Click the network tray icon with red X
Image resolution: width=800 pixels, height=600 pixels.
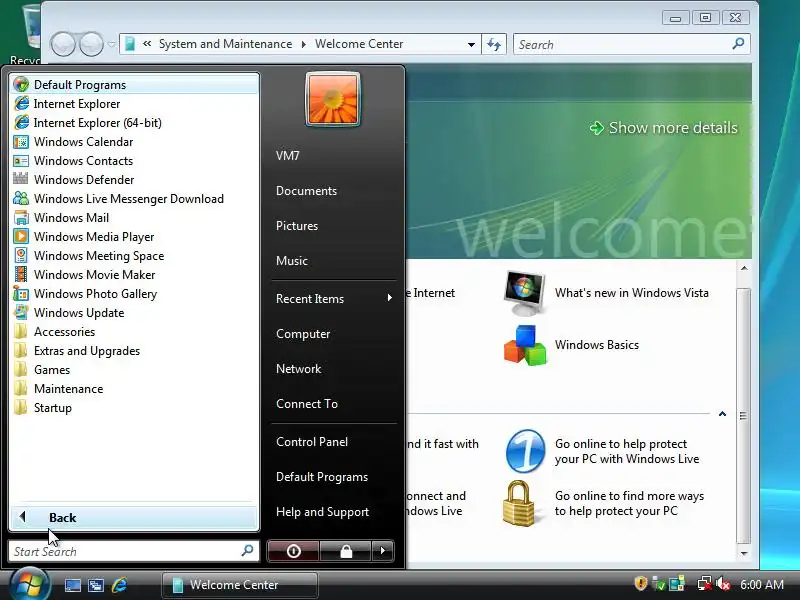[x=705, y=584]
